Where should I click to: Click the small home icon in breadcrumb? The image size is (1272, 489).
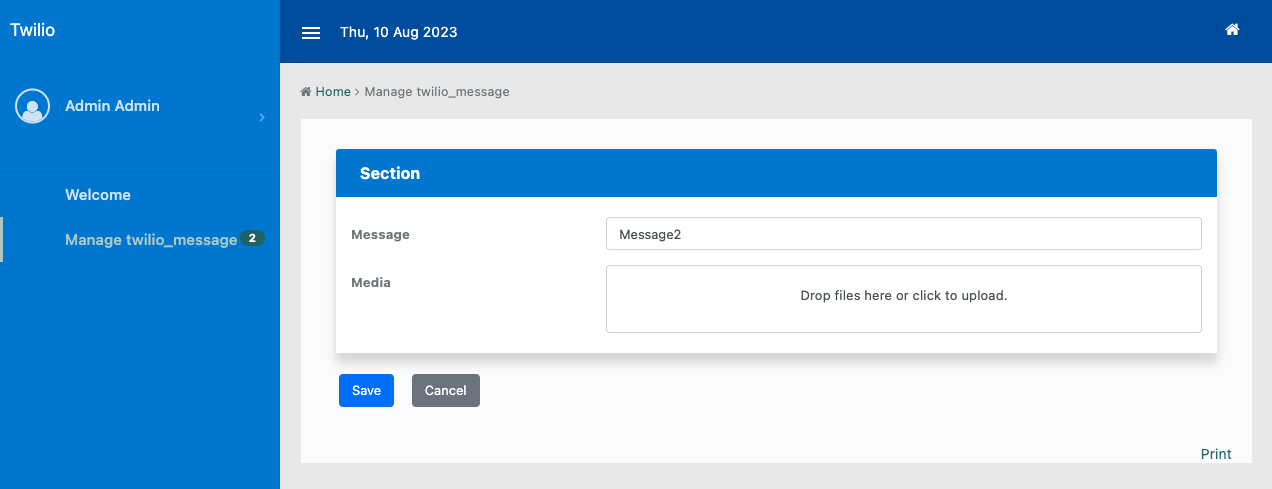point(306,92)
